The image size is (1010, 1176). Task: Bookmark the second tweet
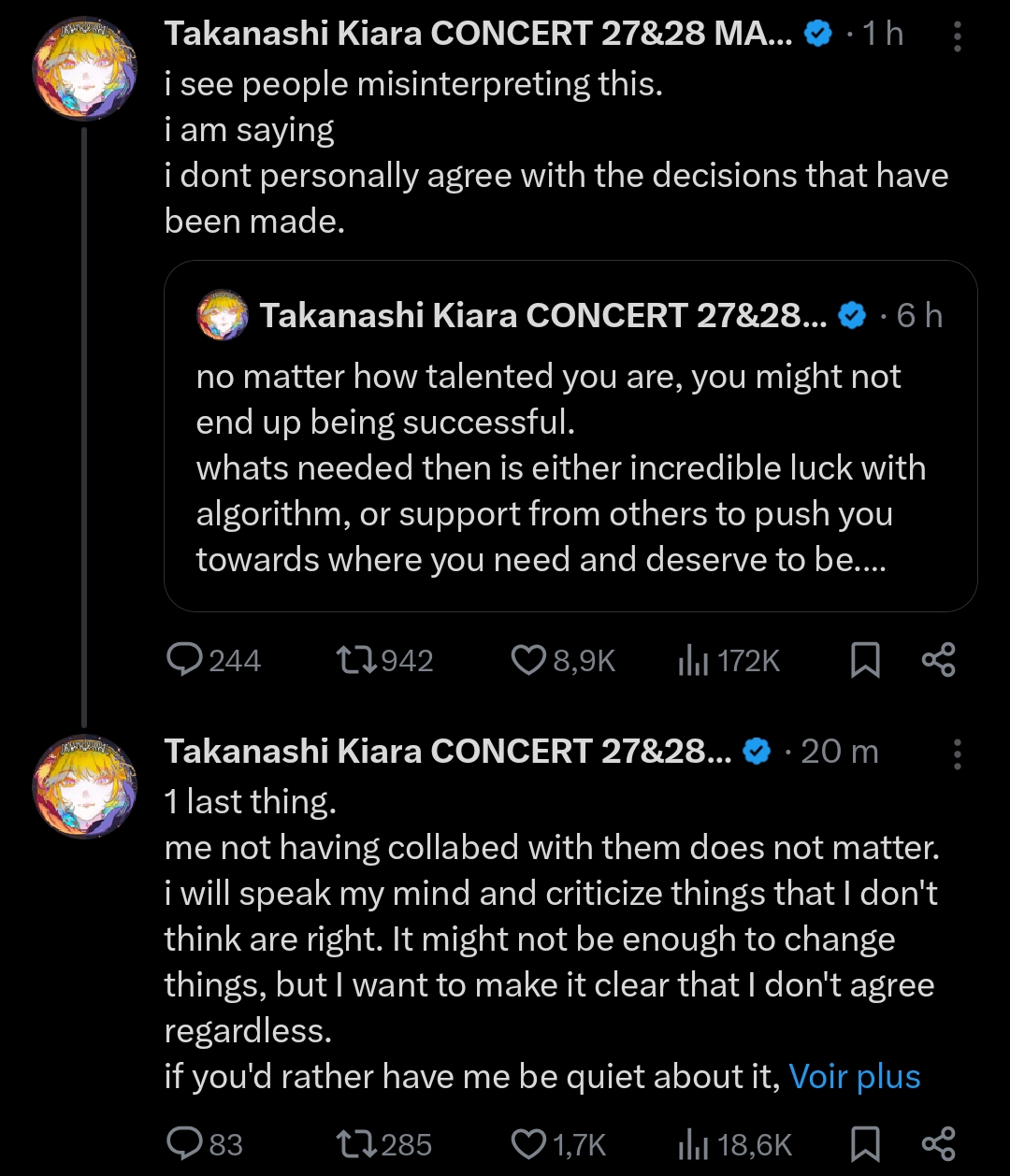coord(865,1143)
